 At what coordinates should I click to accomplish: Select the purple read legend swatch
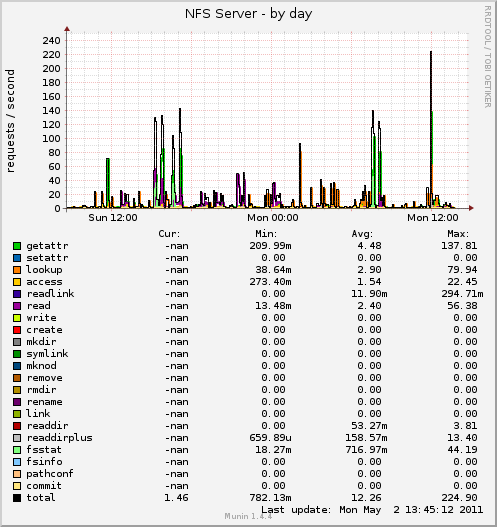click(17, 306)
